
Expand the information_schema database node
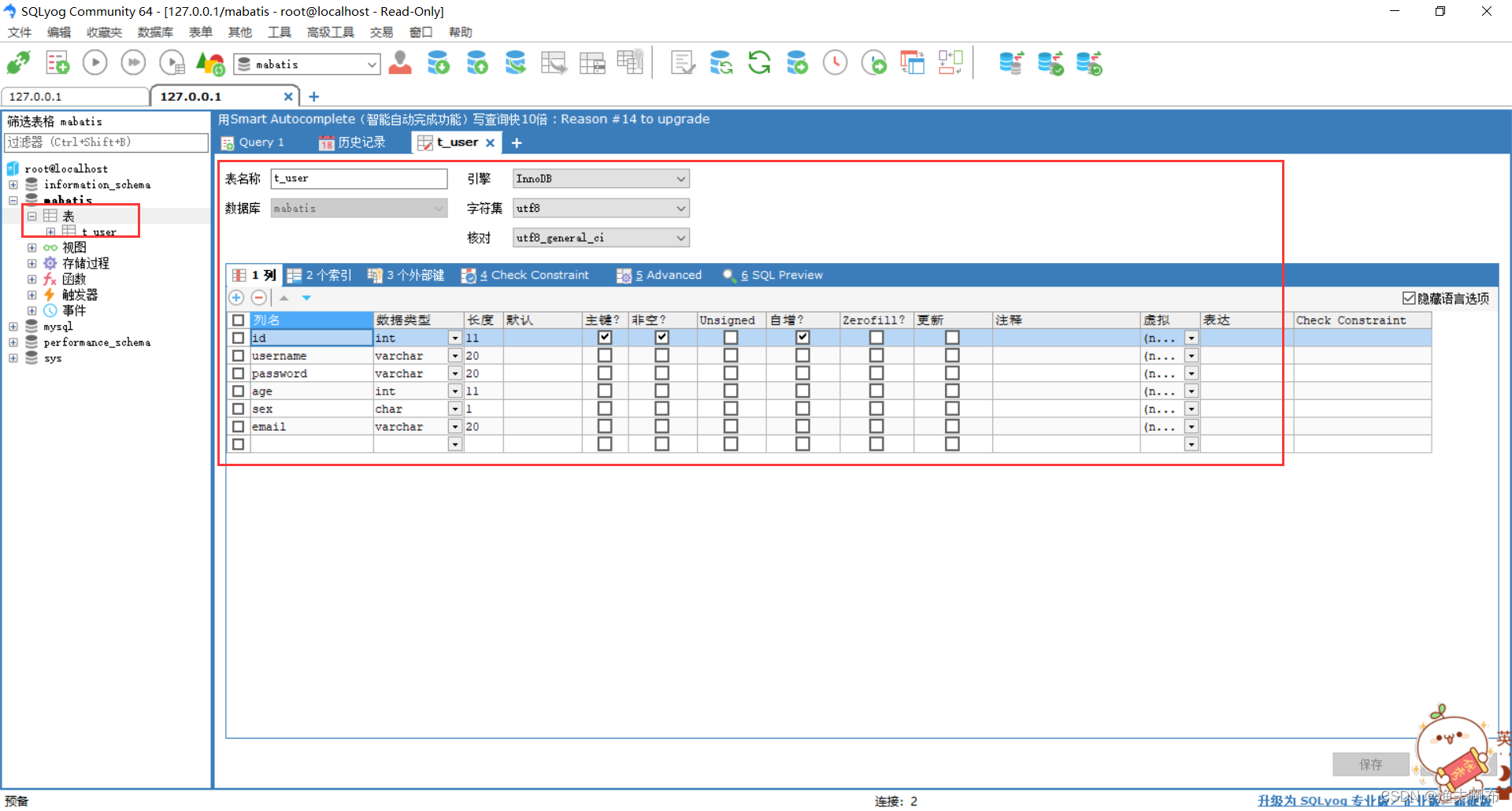pos(13,184)
